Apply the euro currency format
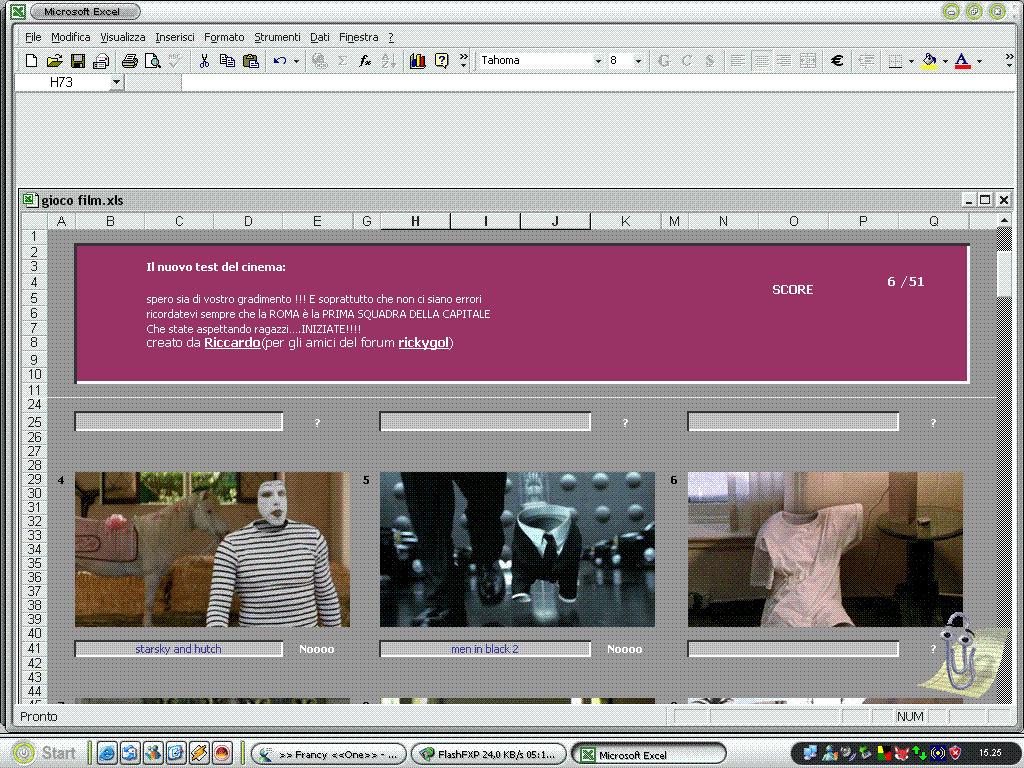 837,61
